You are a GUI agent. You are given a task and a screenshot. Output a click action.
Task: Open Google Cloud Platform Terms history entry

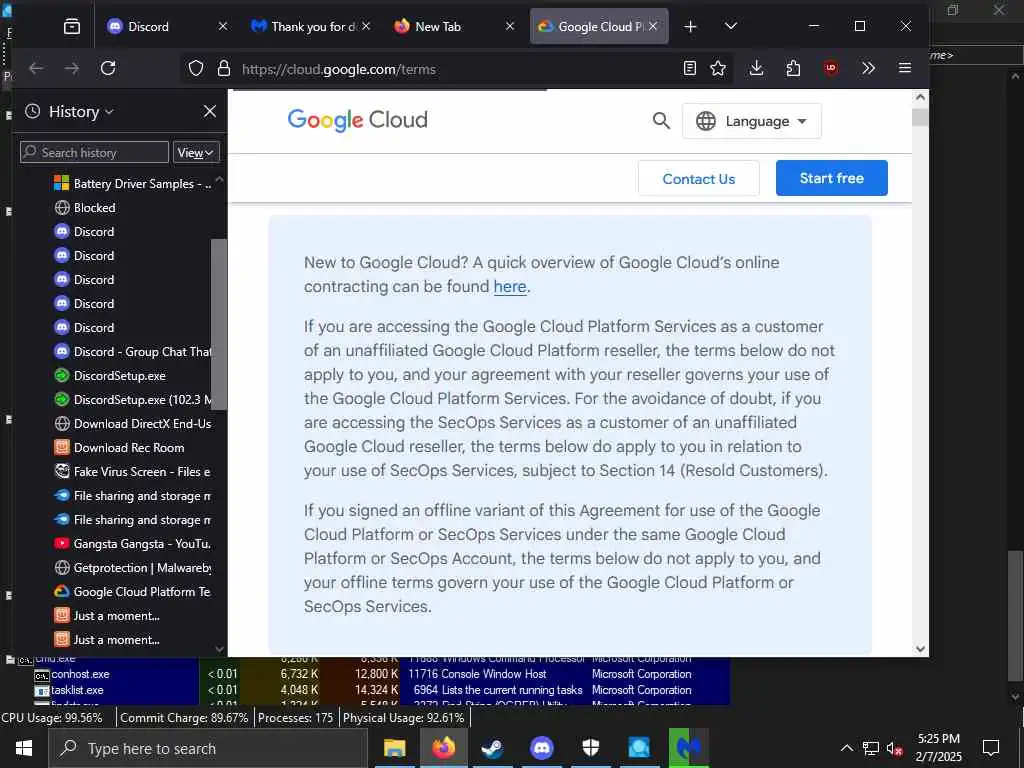click(133, 592)
